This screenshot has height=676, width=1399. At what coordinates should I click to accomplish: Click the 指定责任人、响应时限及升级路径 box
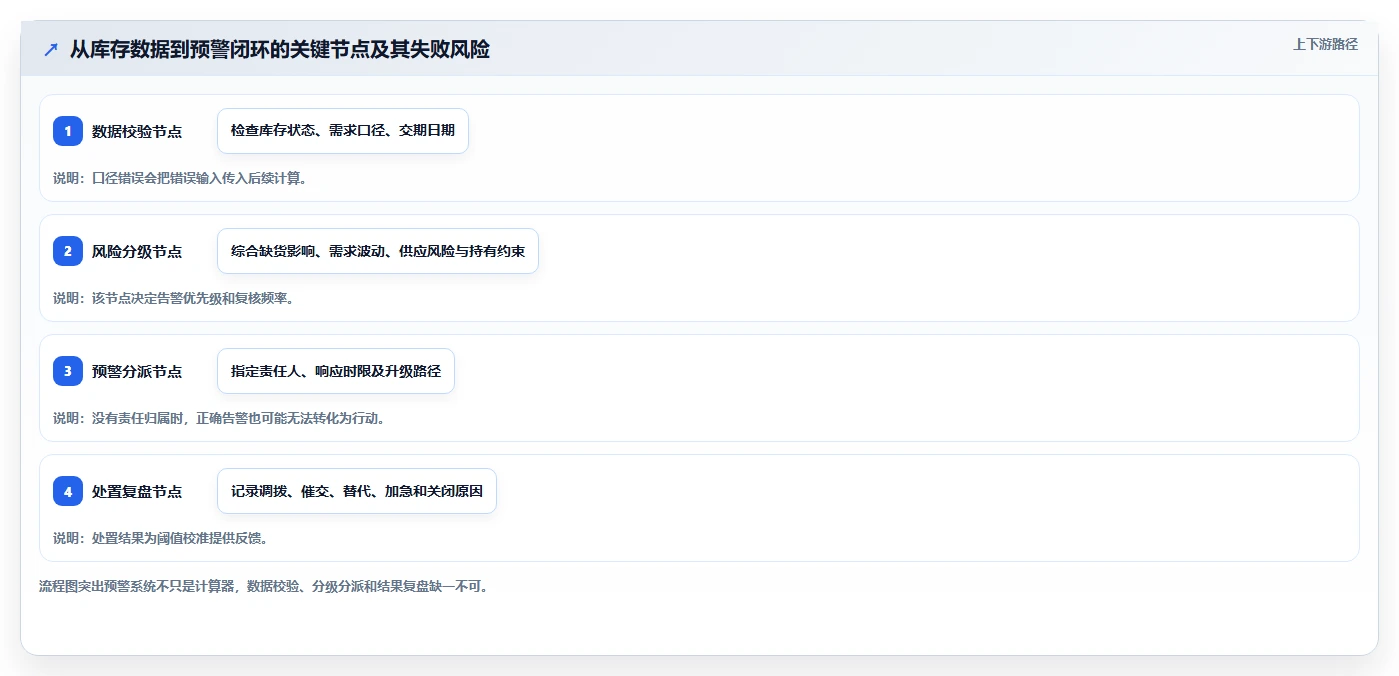point(336,371)
